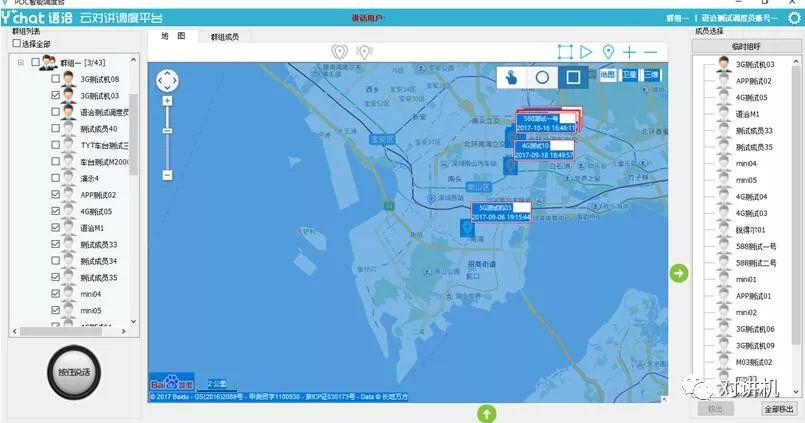The image size is (805, 423).
Task: Select the circle drawing map tool
Action: coord(542,78)
